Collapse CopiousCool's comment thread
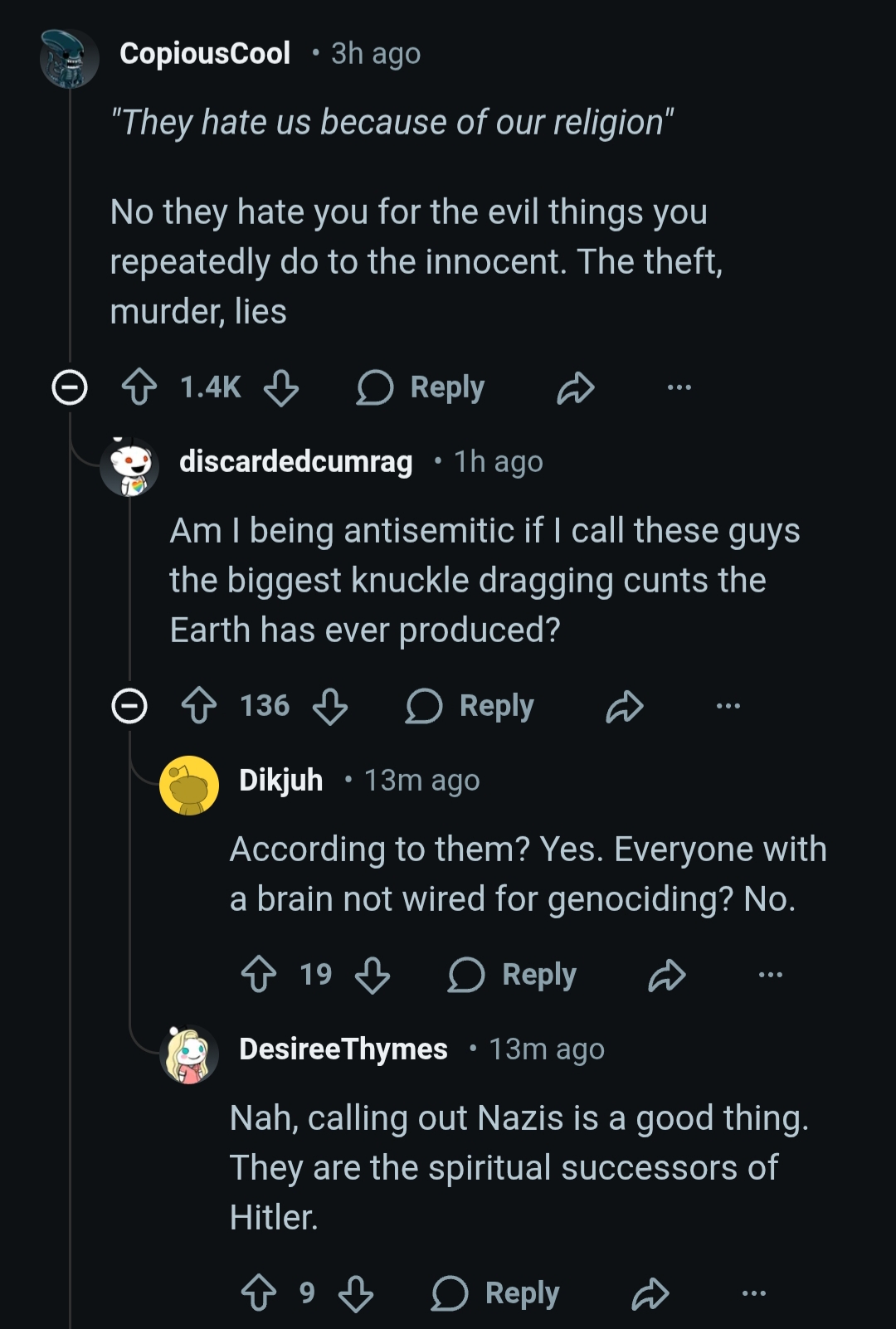Viewport: 896px width, 1329px height. (x=70, y=387)
